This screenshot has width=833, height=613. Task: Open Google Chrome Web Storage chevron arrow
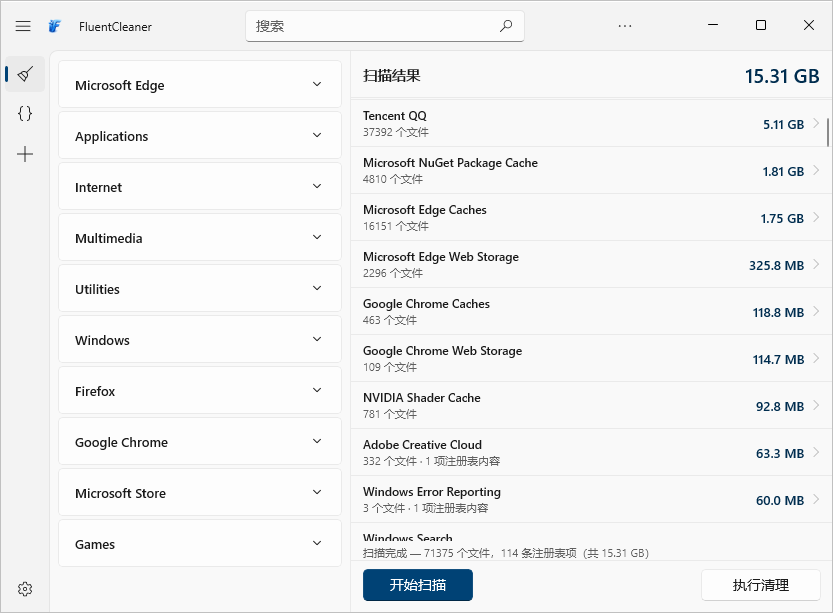816,359
